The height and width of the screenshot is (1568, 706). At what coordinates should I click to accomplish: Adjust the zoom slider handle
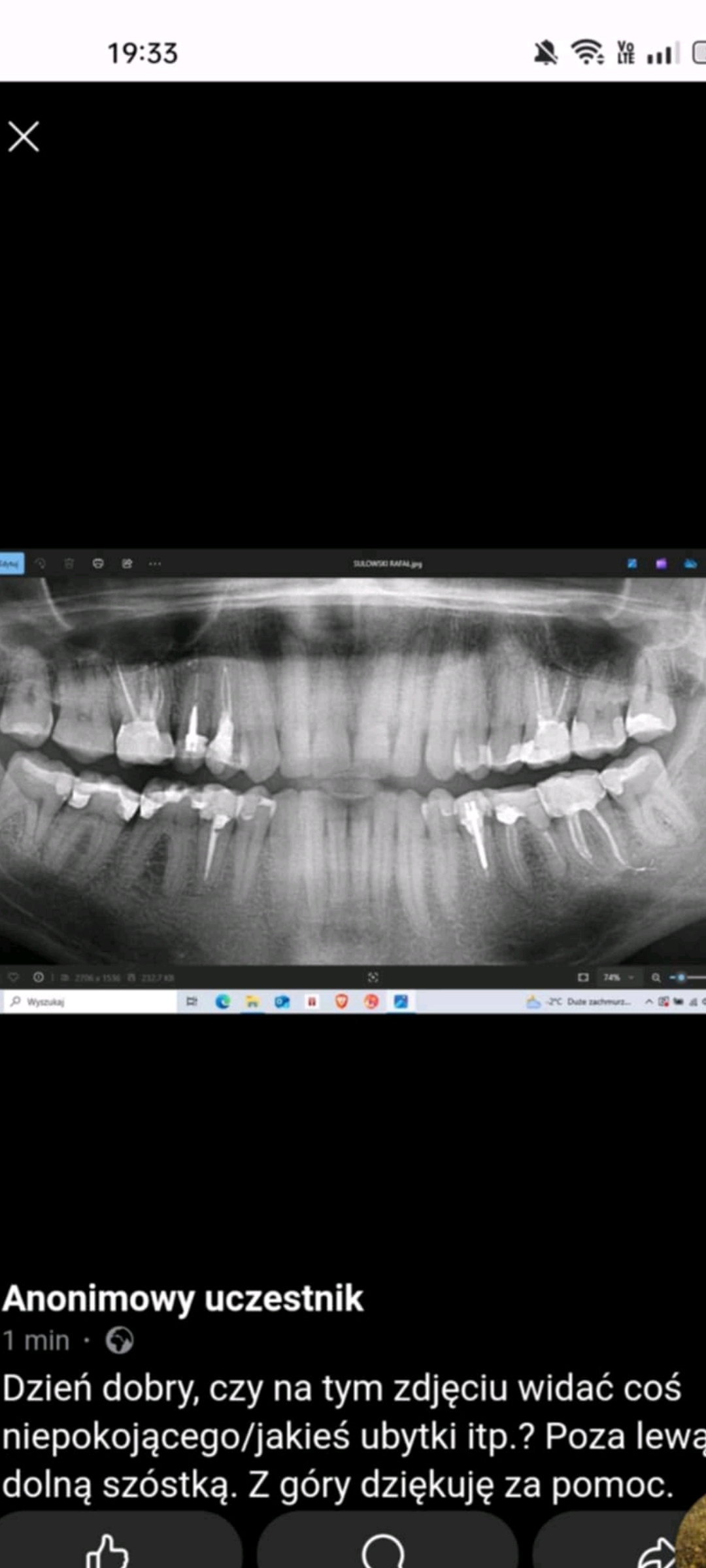click(x=681, y=977)
